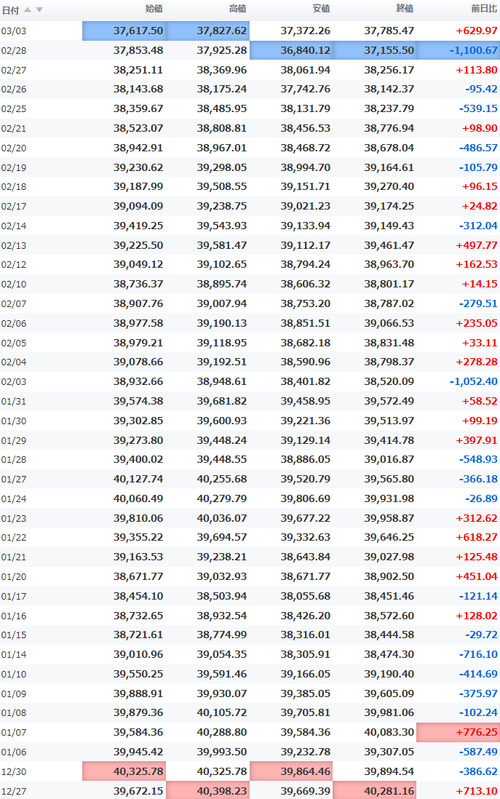Select the 12/27 change +713.10
This screenshot has width=500, height=799.
pos(477,791)
